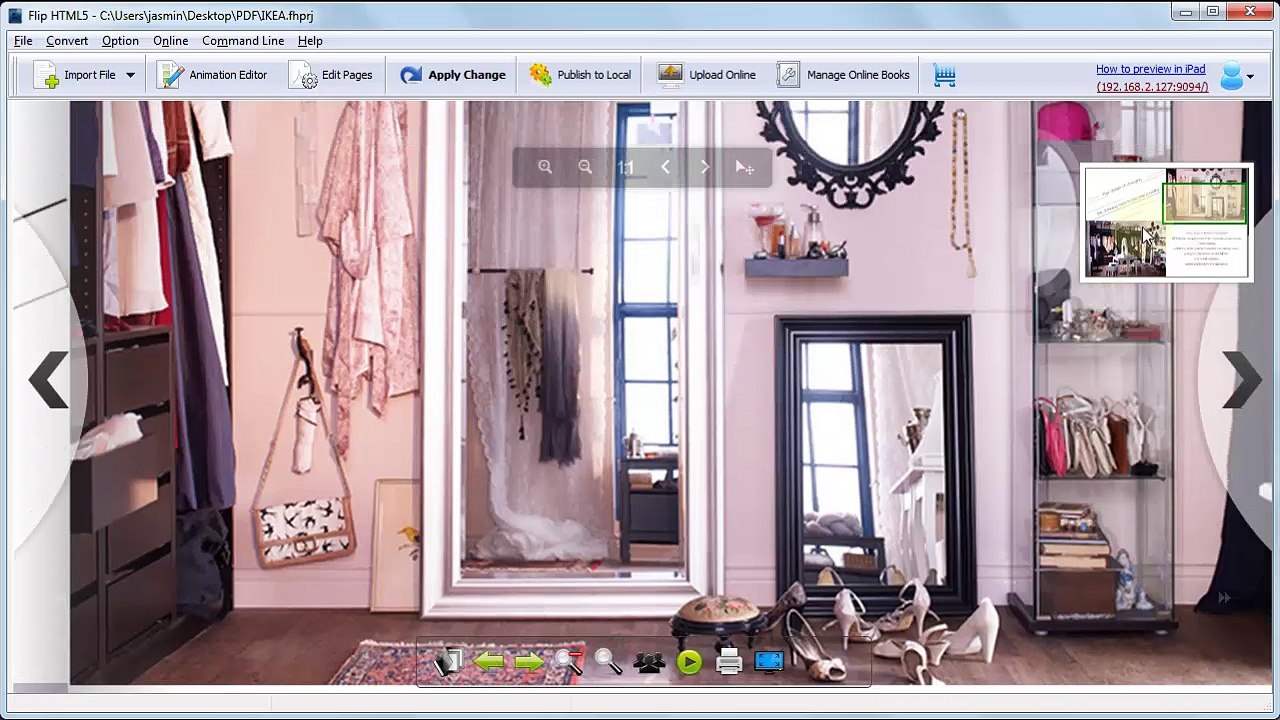Start auto flip with green play button
The image size is (1280, 720).
pos(689,661)
